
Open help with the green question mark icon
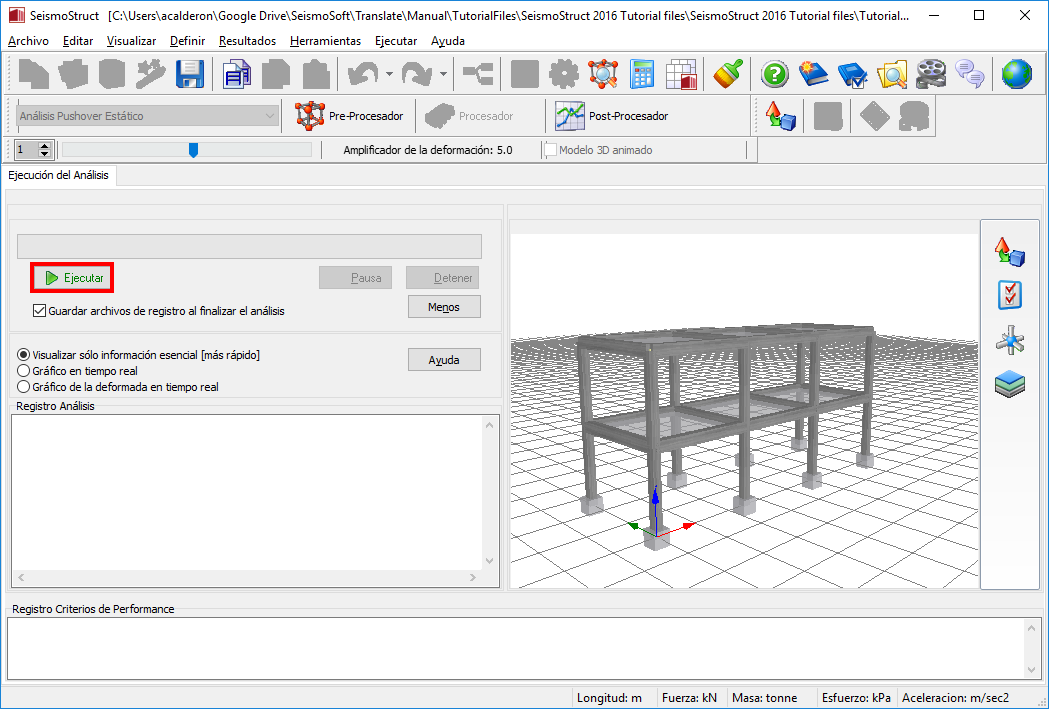[x=775, y=75]
